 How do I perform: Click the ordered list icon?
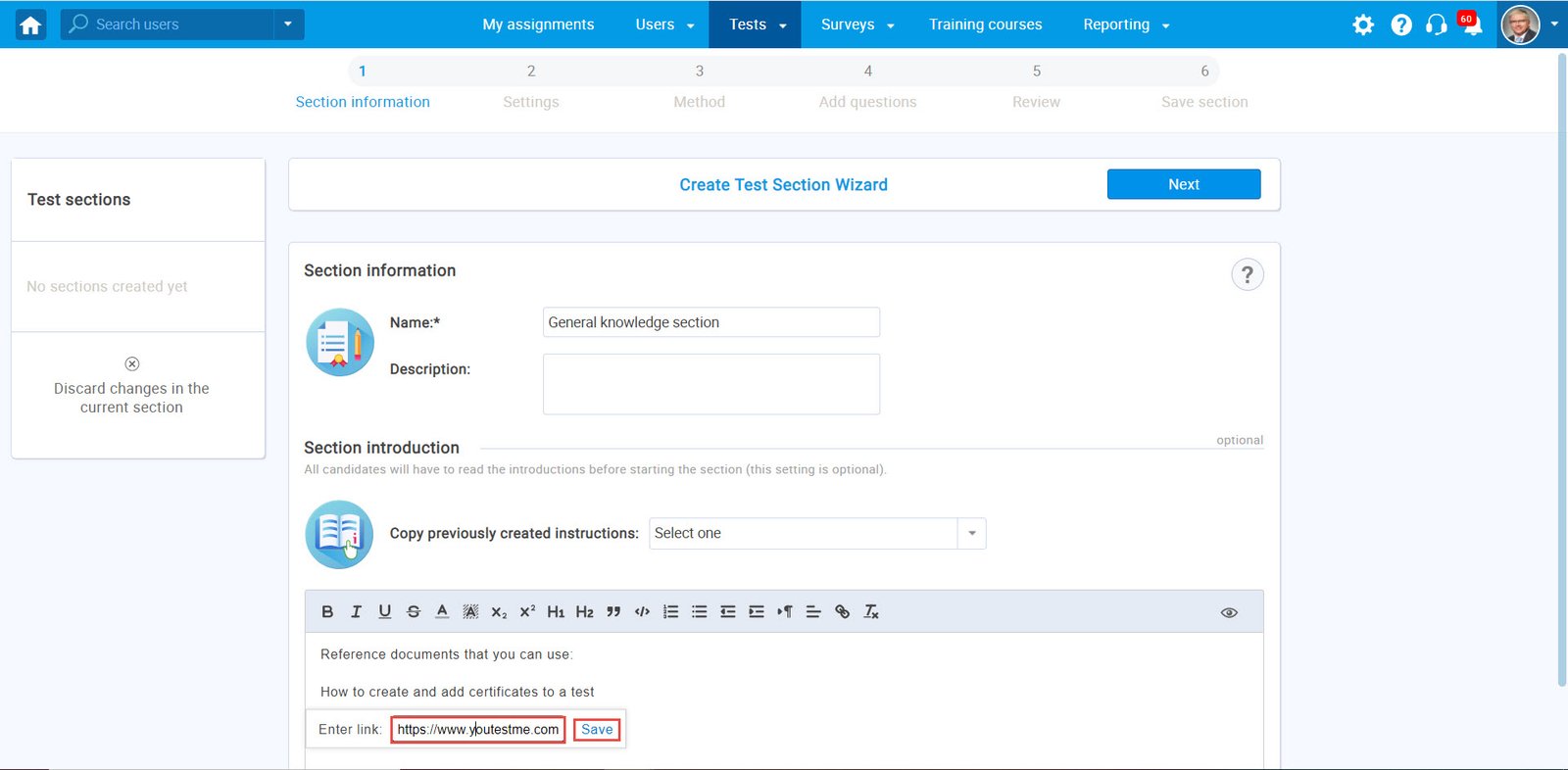670,611
